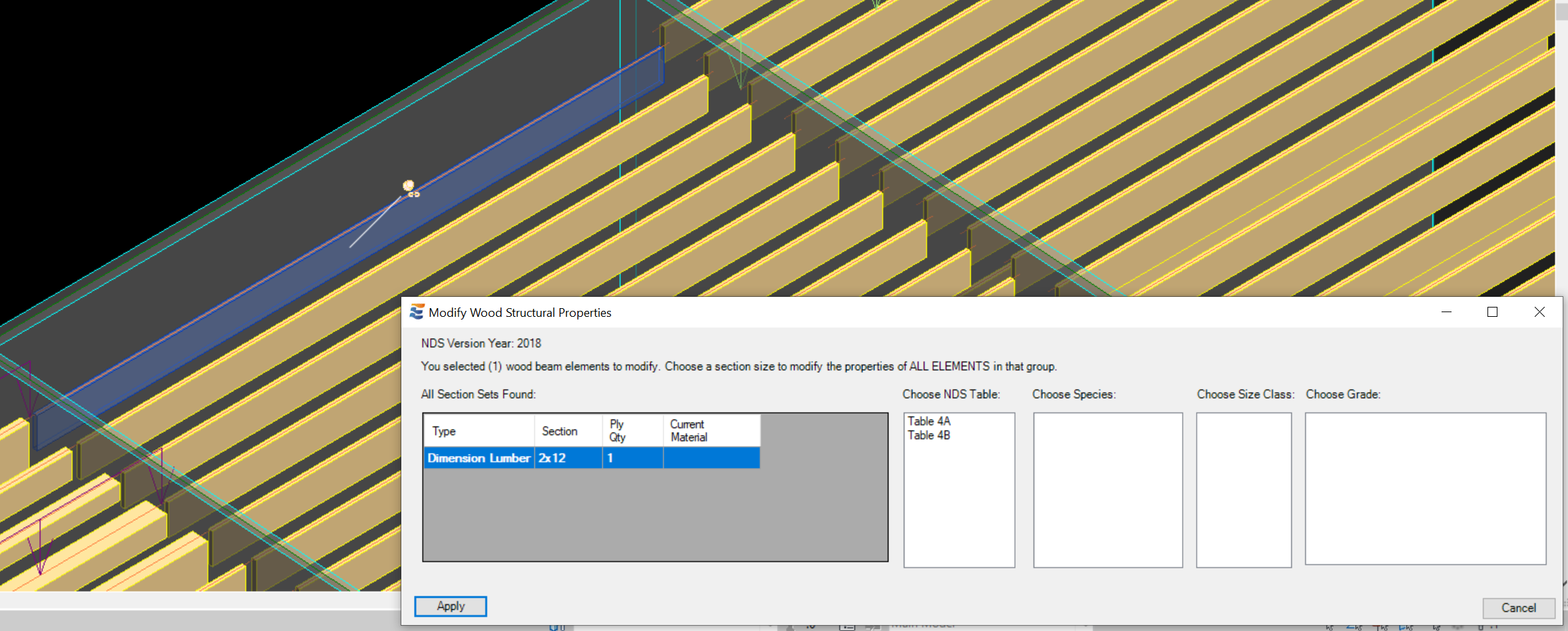Click the 2x12 section cell
The width and height of the screenshot is (1568, 631).
coord(568,458)
